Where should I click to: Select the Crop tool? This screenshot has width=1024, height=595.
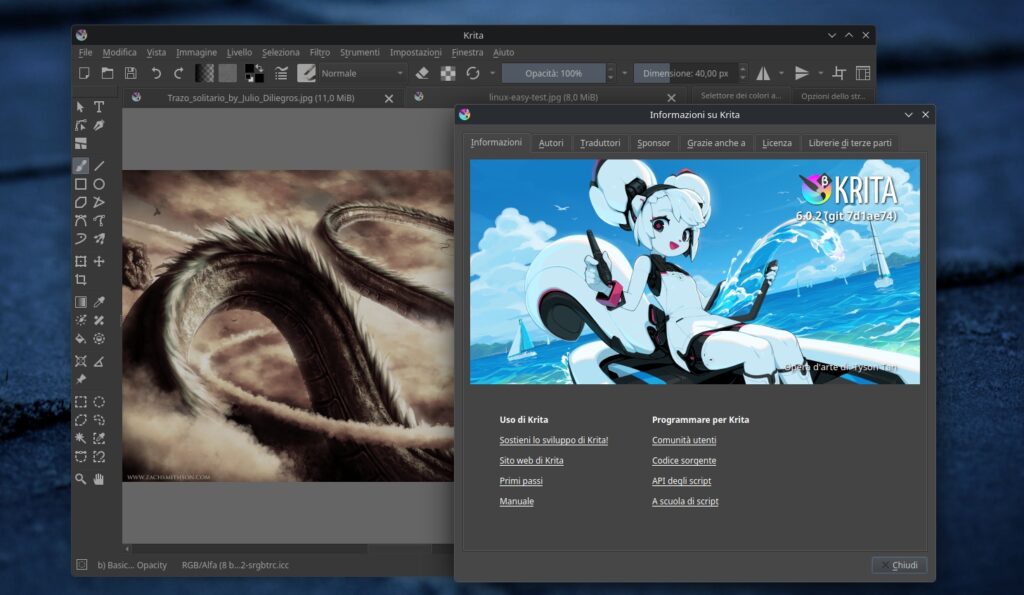80,280
